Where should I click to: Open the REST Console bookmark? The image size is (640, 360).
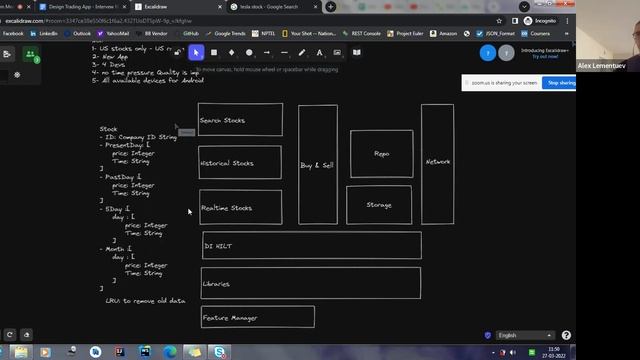pos(362,33)
